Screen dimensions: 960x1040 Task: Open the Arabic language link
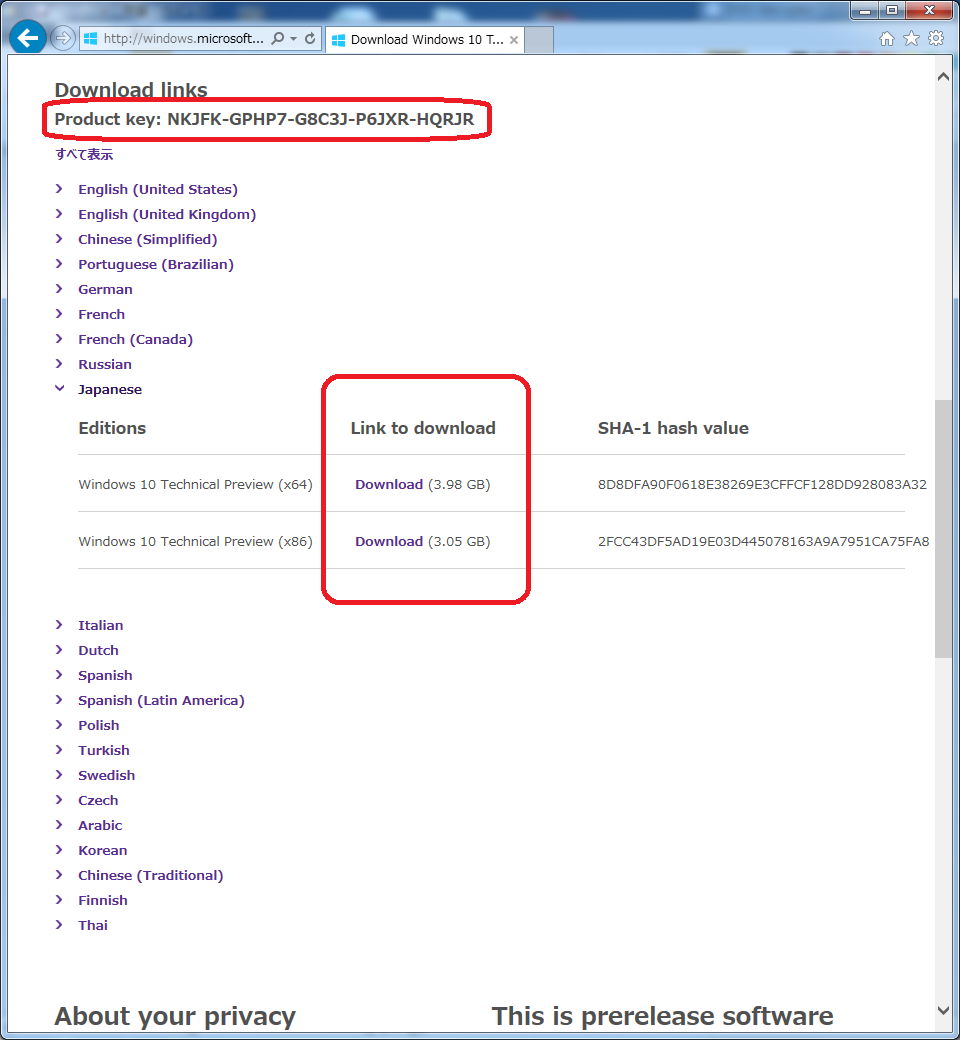(100, 825)
